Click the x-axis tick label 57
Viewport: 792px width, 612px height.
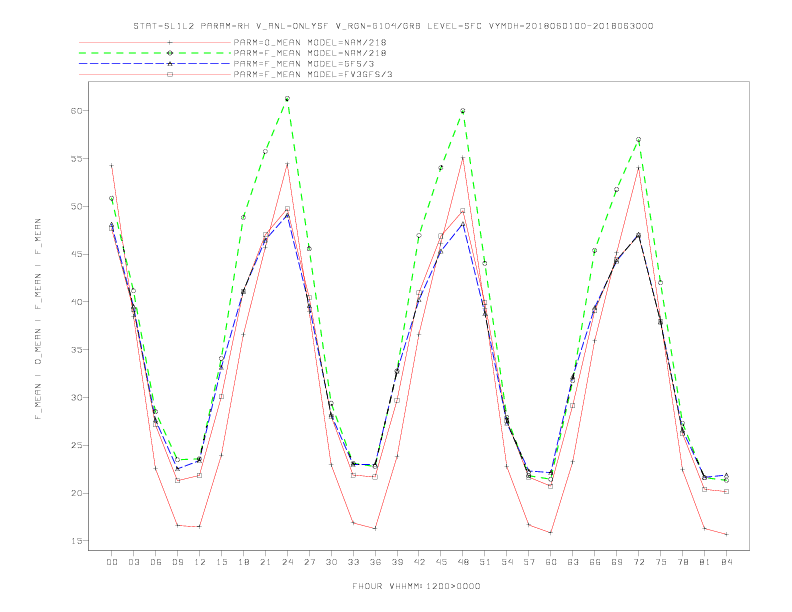[529, 562]
